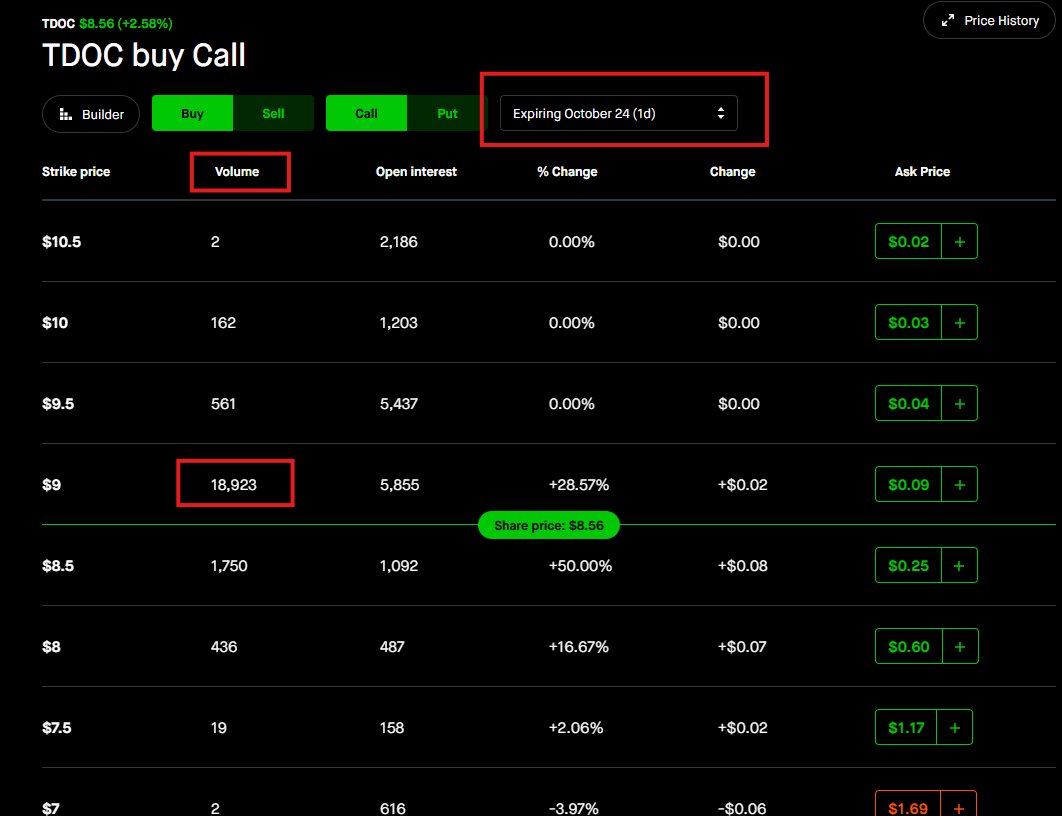Click the $9.5 strike price row label
The height and width of the screenshot is (816, 1062).
click(58, 404)
